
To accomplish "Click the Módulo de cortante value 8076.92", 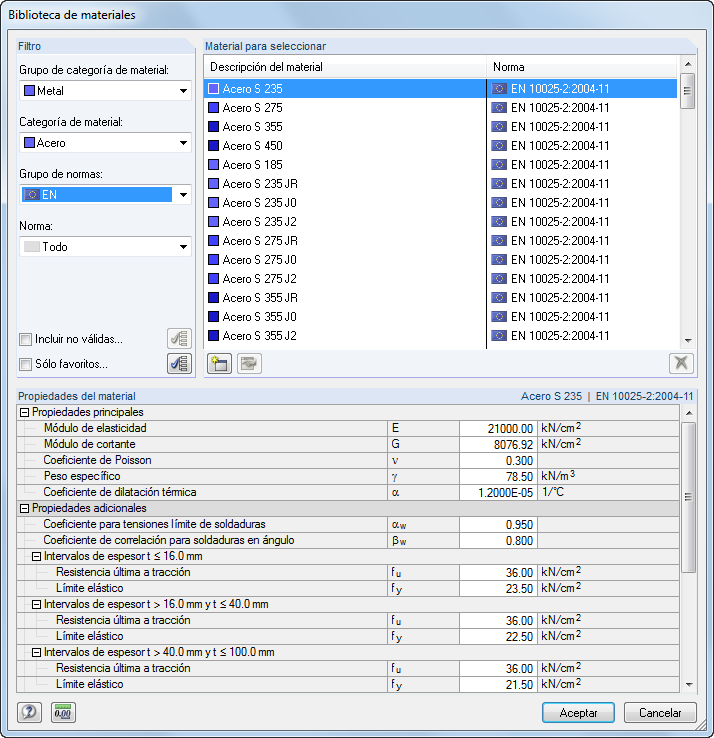I will [x=498, y=444].
